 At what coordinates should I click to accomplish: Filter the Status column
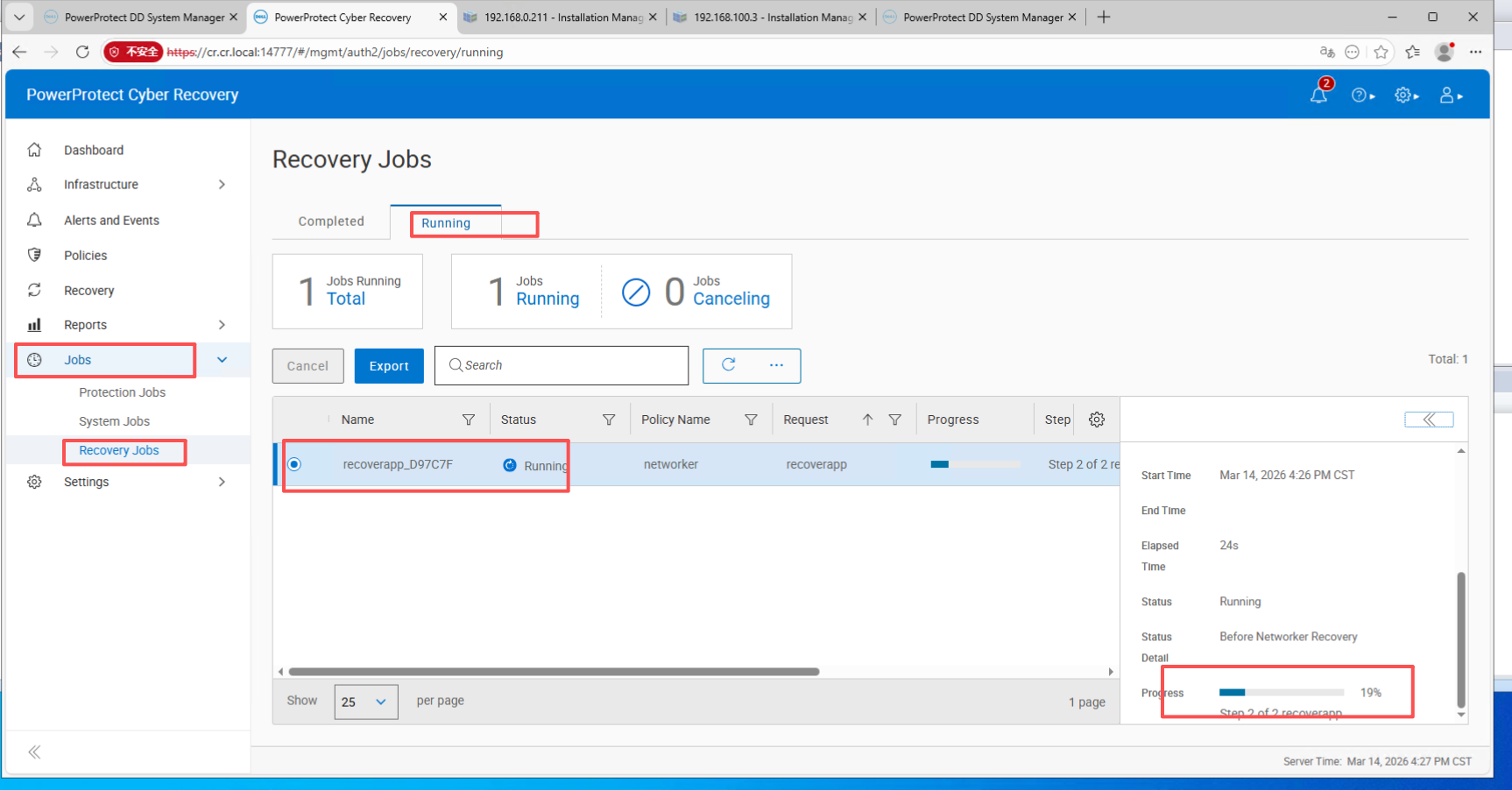coord(609,420)
